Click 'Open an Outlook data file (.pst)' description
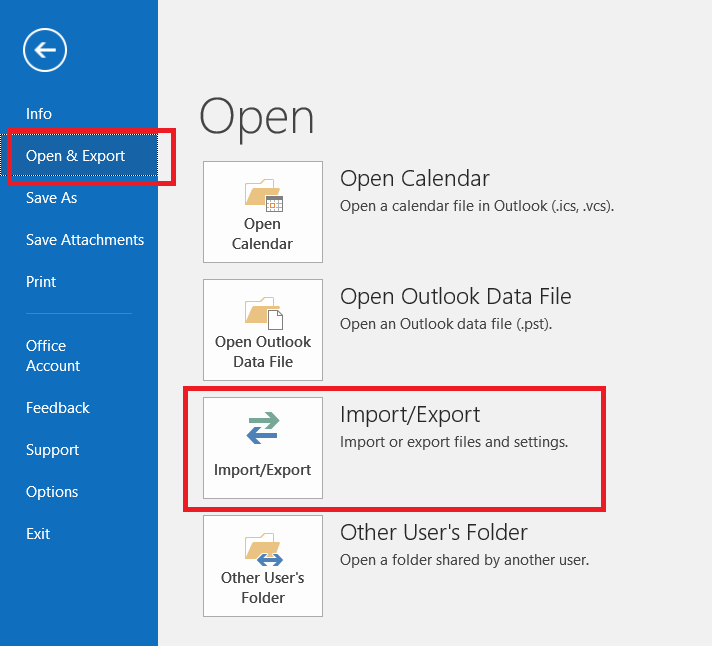This screenshot has height=646, width=712. click(x=446, y=324)
